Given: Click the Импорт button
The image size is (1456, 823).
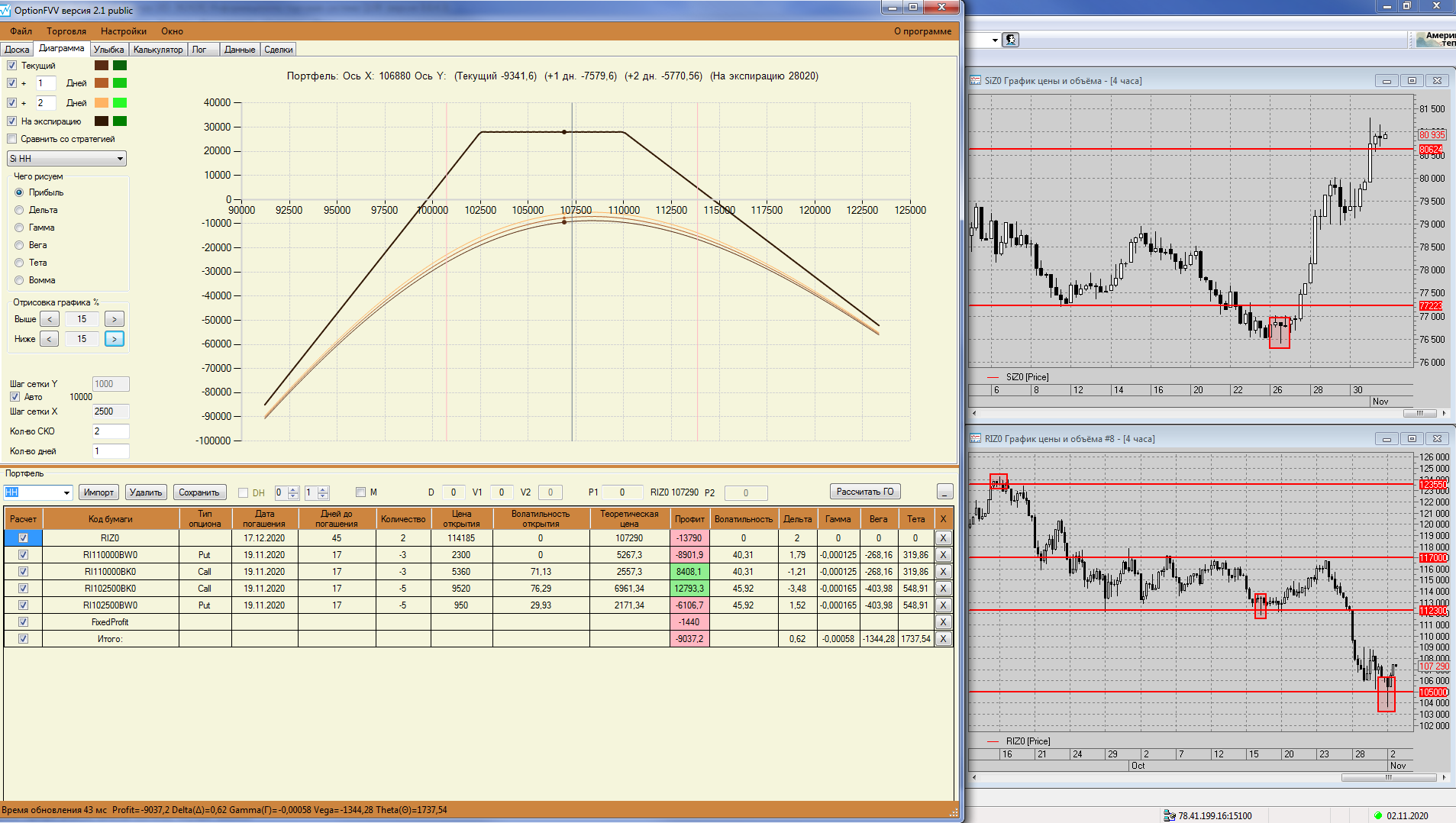Looking at the screenshot, I should click(98, 492).
